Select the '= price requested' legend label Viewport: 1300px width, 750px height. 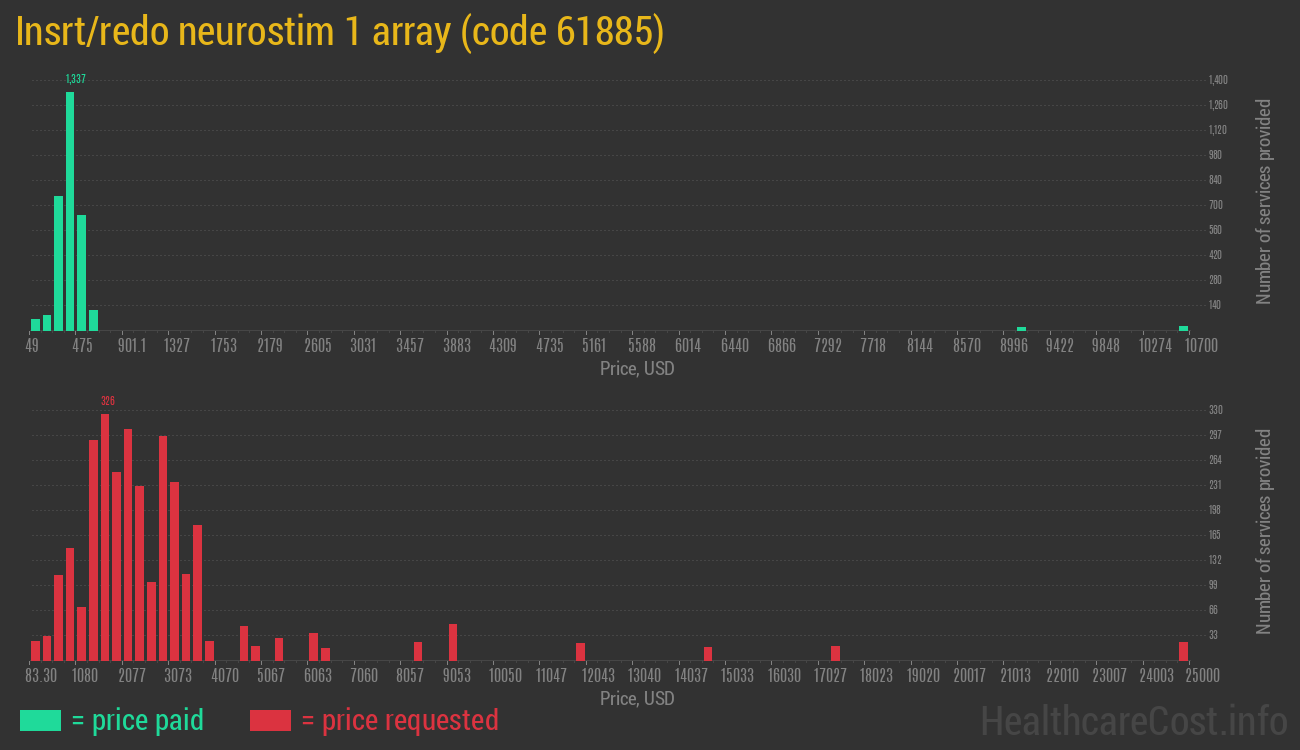399,720
